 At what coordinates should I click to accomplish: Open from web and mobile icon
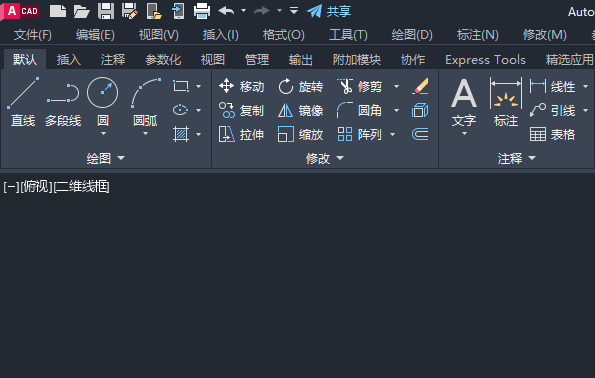click(x=154, y=11)
